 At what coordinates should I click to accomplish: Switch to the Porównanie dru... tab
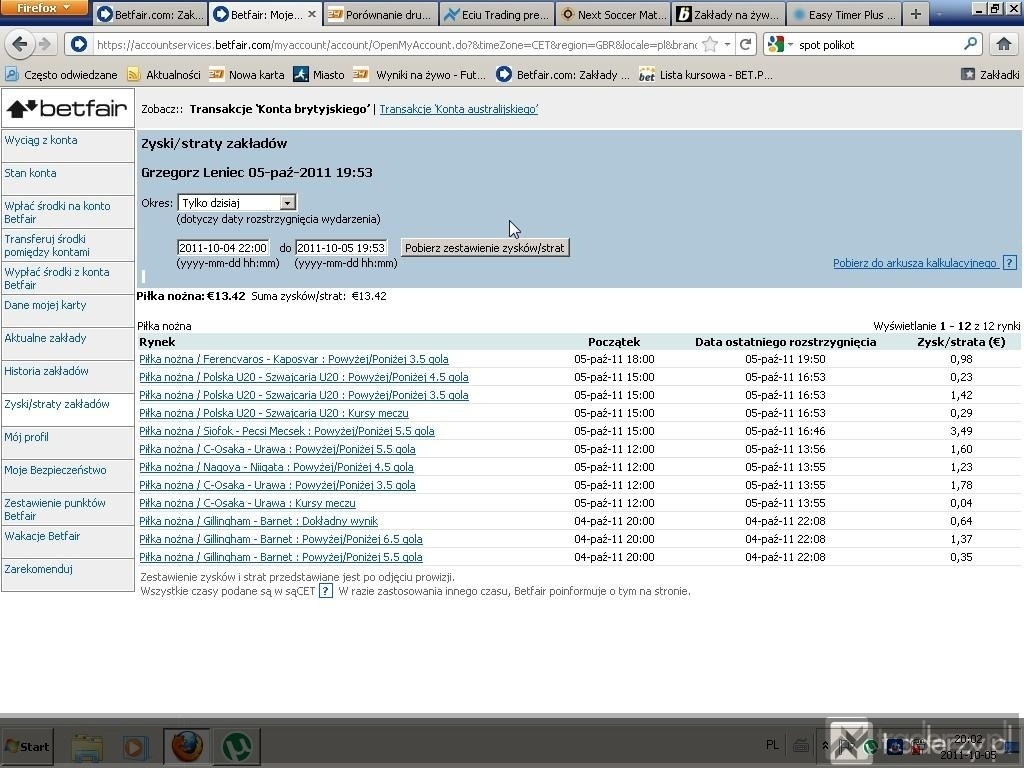pos(379,14)
